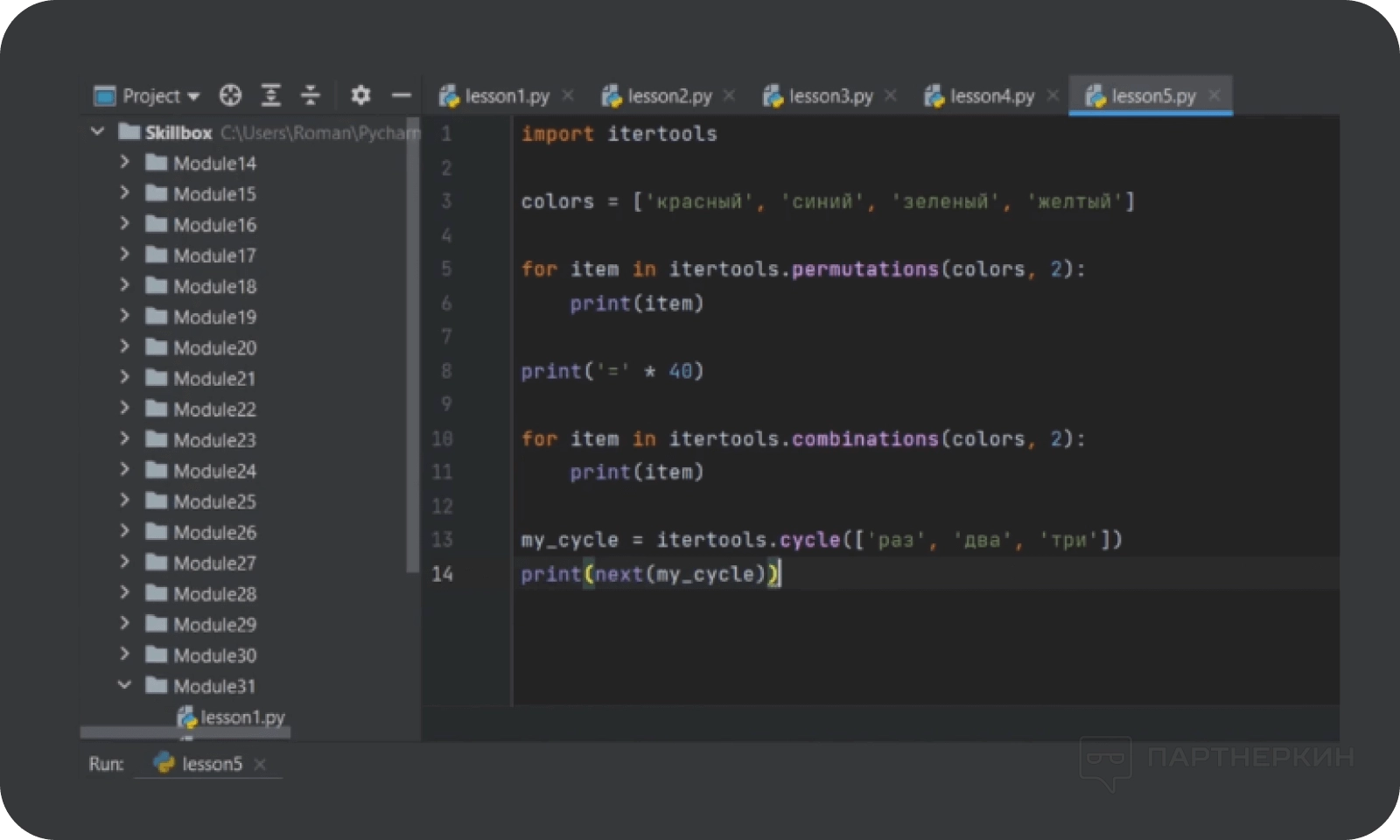Image resolution: width=1400 pixels, height=840 pixels.
Task: Close the lesson5 Run tab
Action: [x=260, y=764]
